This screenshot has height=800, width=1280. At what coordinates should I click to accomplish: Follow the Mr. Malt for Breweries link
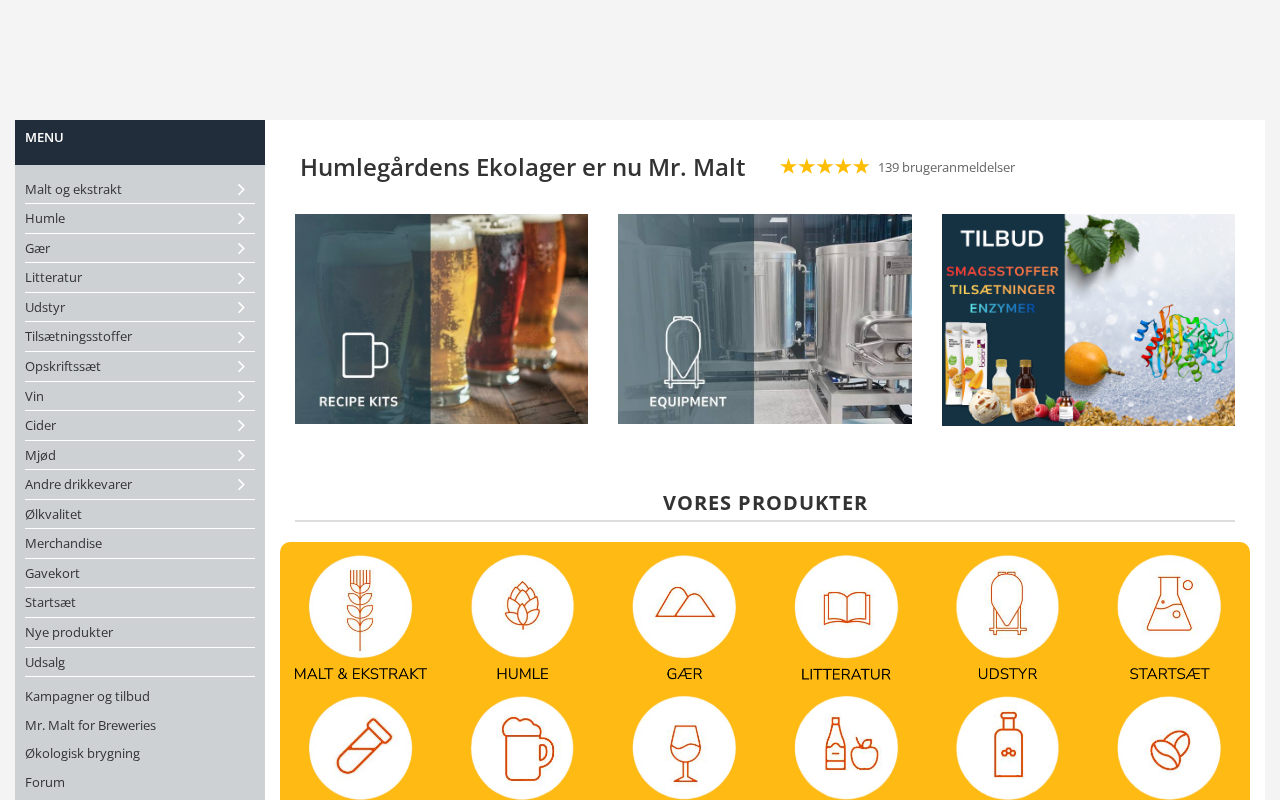pyautogui.click(x=90, y=725)
